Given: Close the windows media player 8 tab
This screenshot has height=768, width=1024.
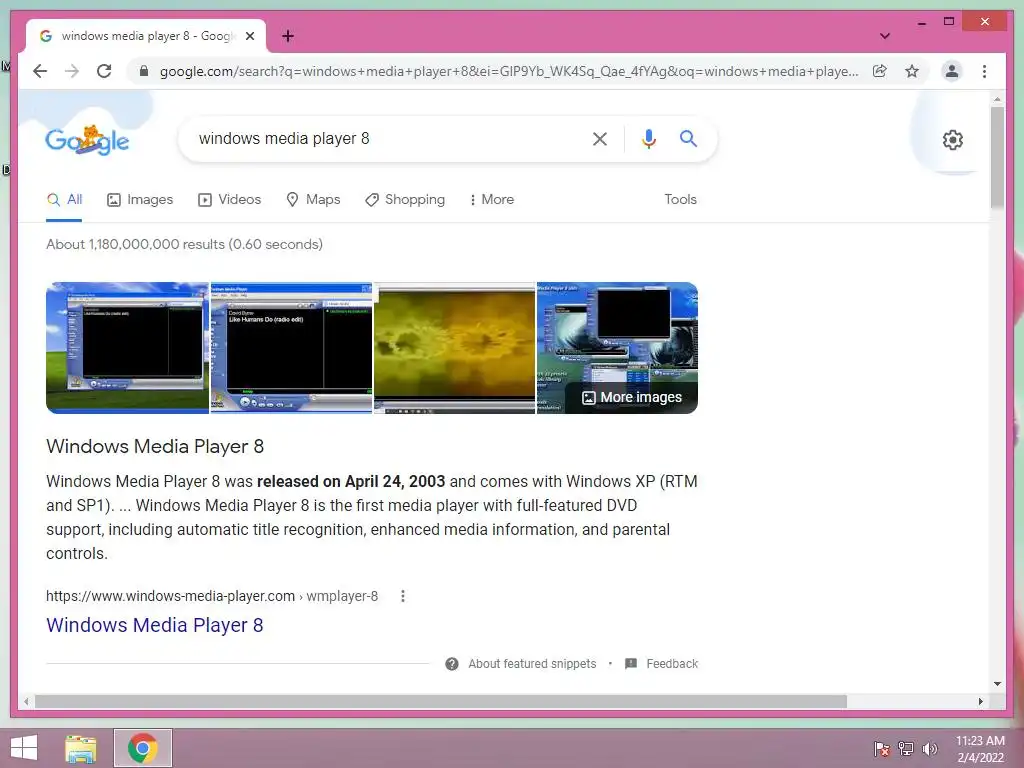Looking at the screenshot, I should [x=249, y=36].
